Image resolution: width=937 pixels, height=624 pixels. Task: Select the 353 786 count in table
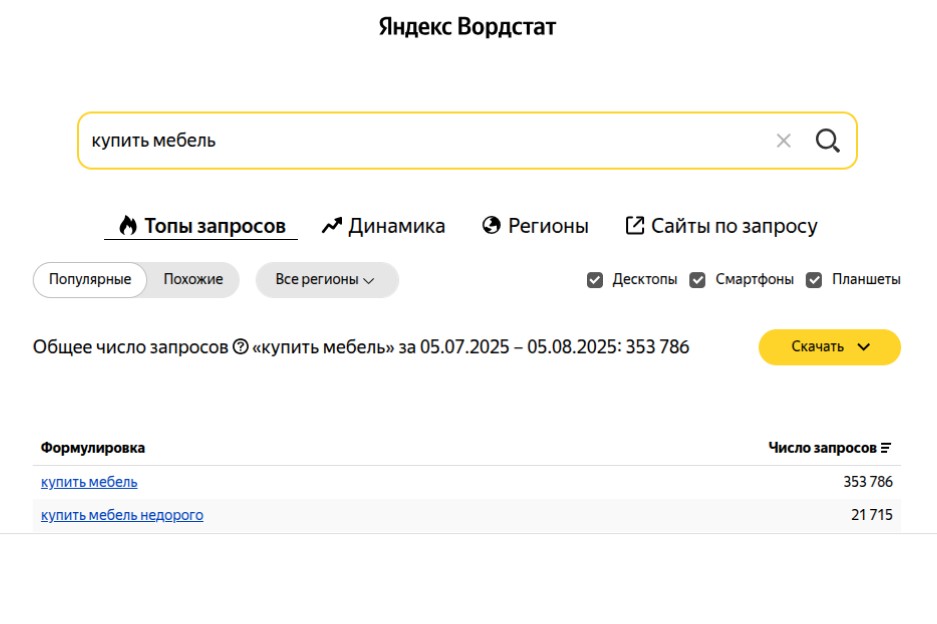868,482
